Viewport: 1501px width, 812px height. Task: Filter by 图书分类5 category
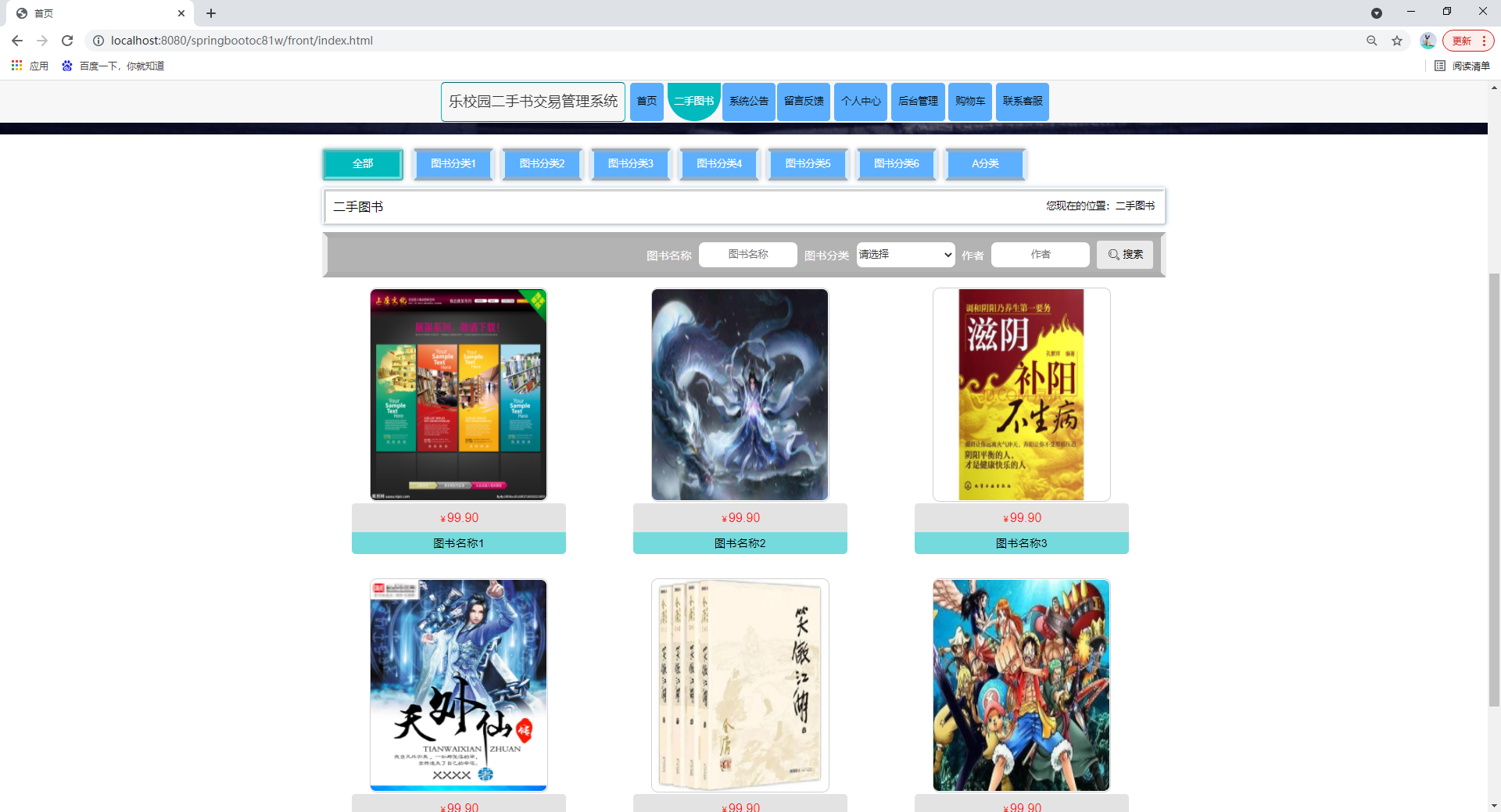tap(808, 164)
